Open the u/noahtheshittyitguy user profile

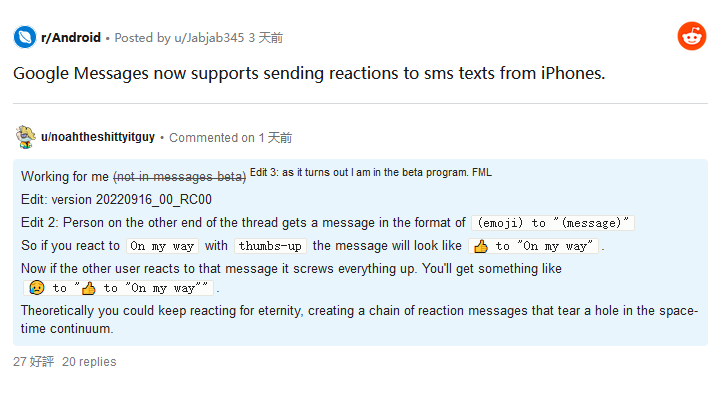(x=98, y=137)
